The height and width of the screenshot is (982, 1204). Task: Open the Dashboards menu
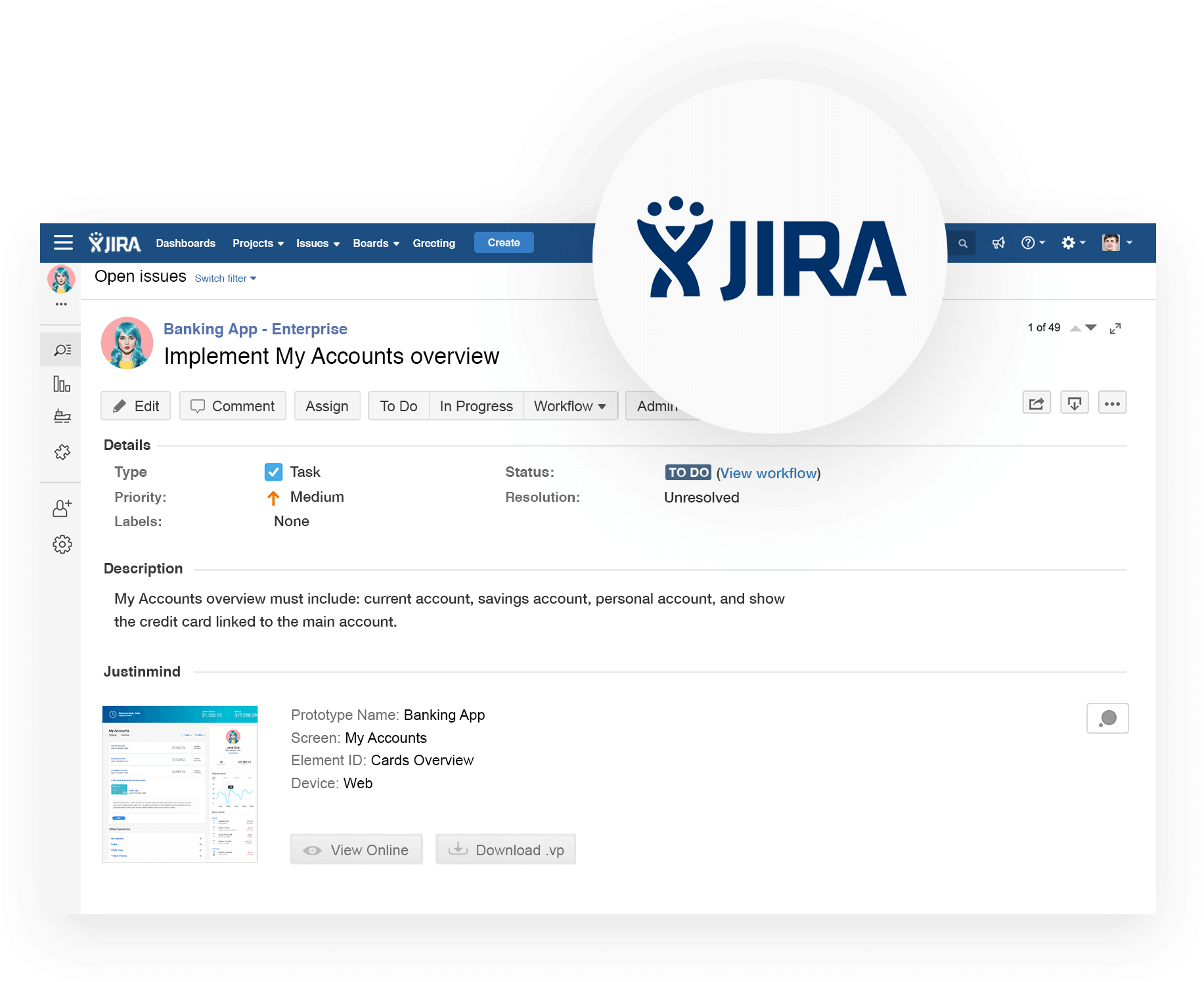tap(186, 243)
